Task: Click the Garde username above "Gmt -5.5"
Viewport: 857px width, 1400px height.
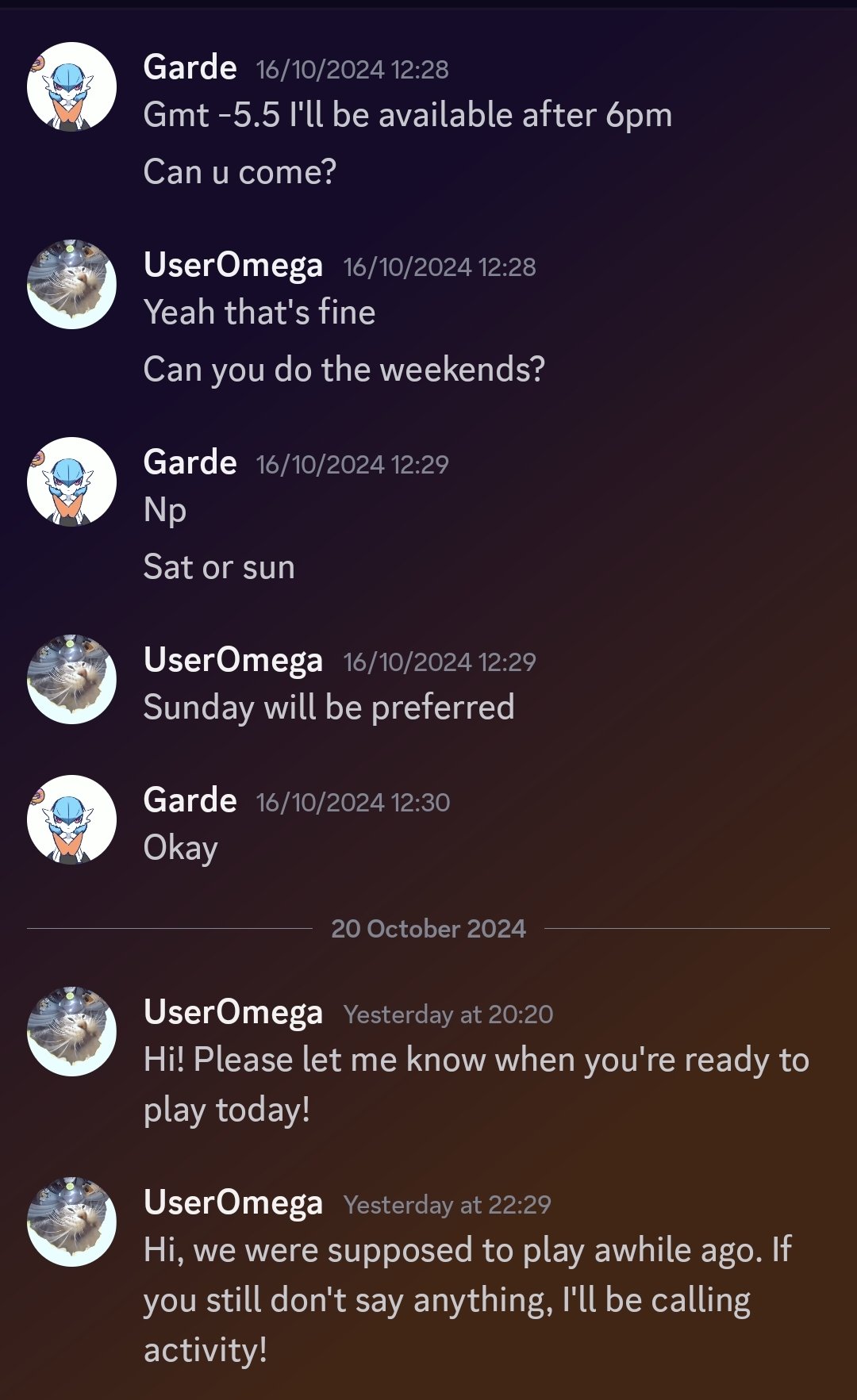Action: tap(190, 67)
